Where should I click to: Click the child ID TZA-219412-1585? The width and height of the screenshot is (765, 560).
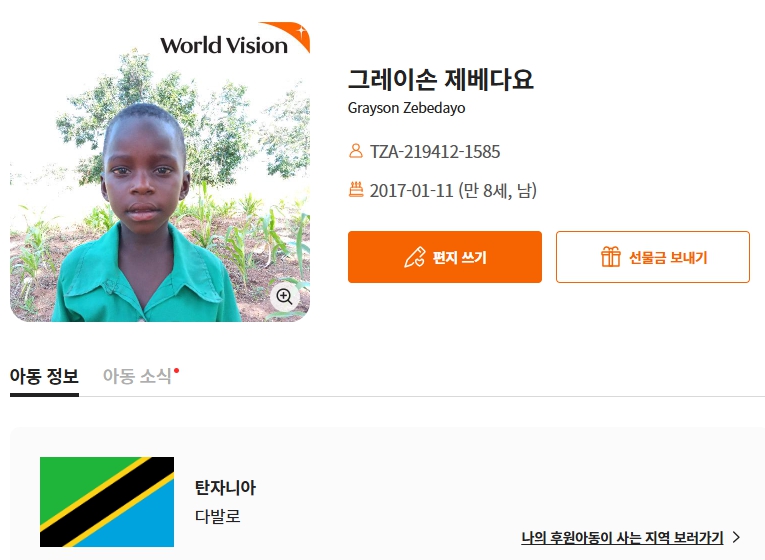click(435, 151)
